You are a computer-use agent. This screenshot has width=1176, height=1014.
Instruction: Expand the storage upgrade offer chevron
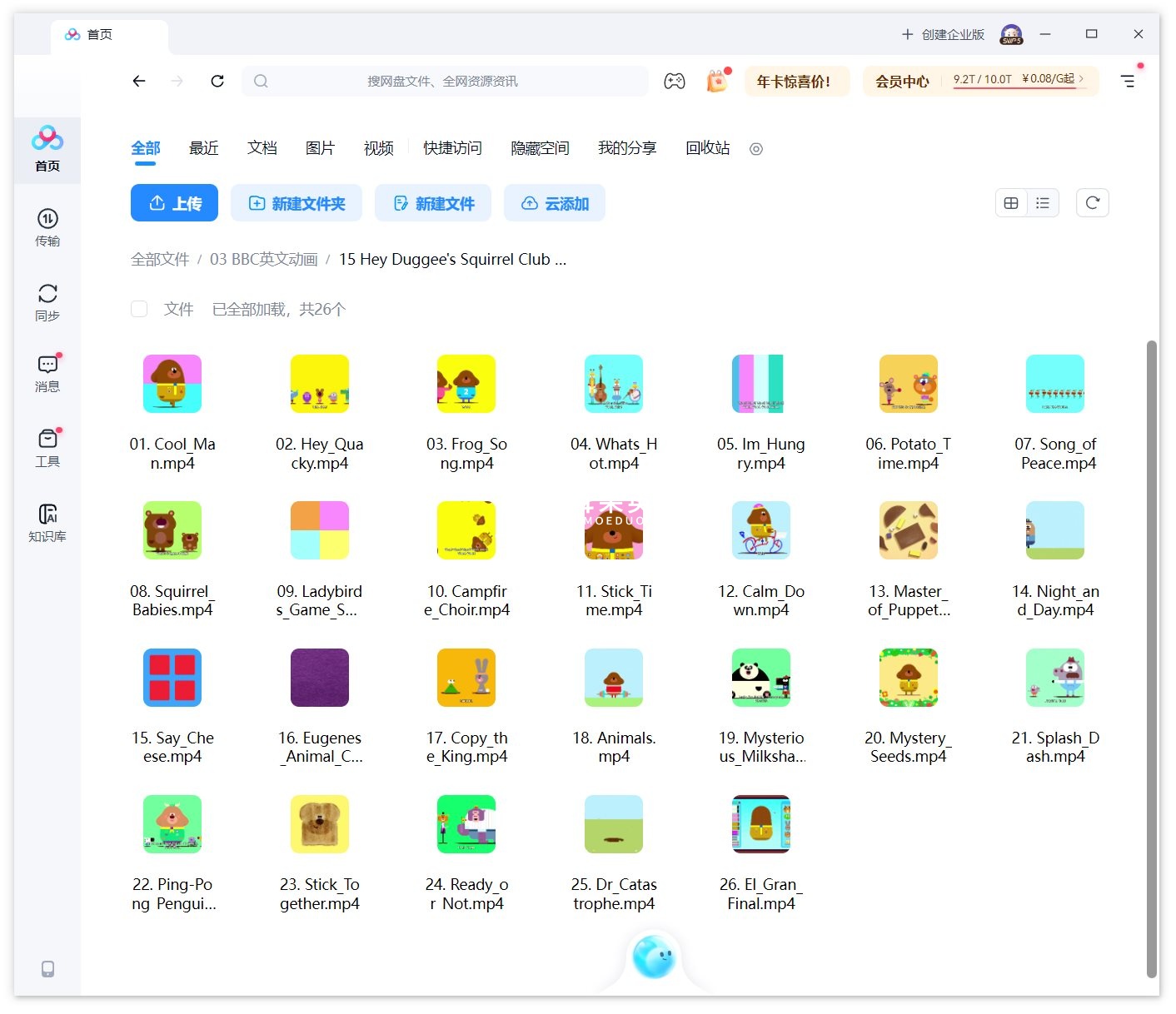click(x=1083, y=81)
